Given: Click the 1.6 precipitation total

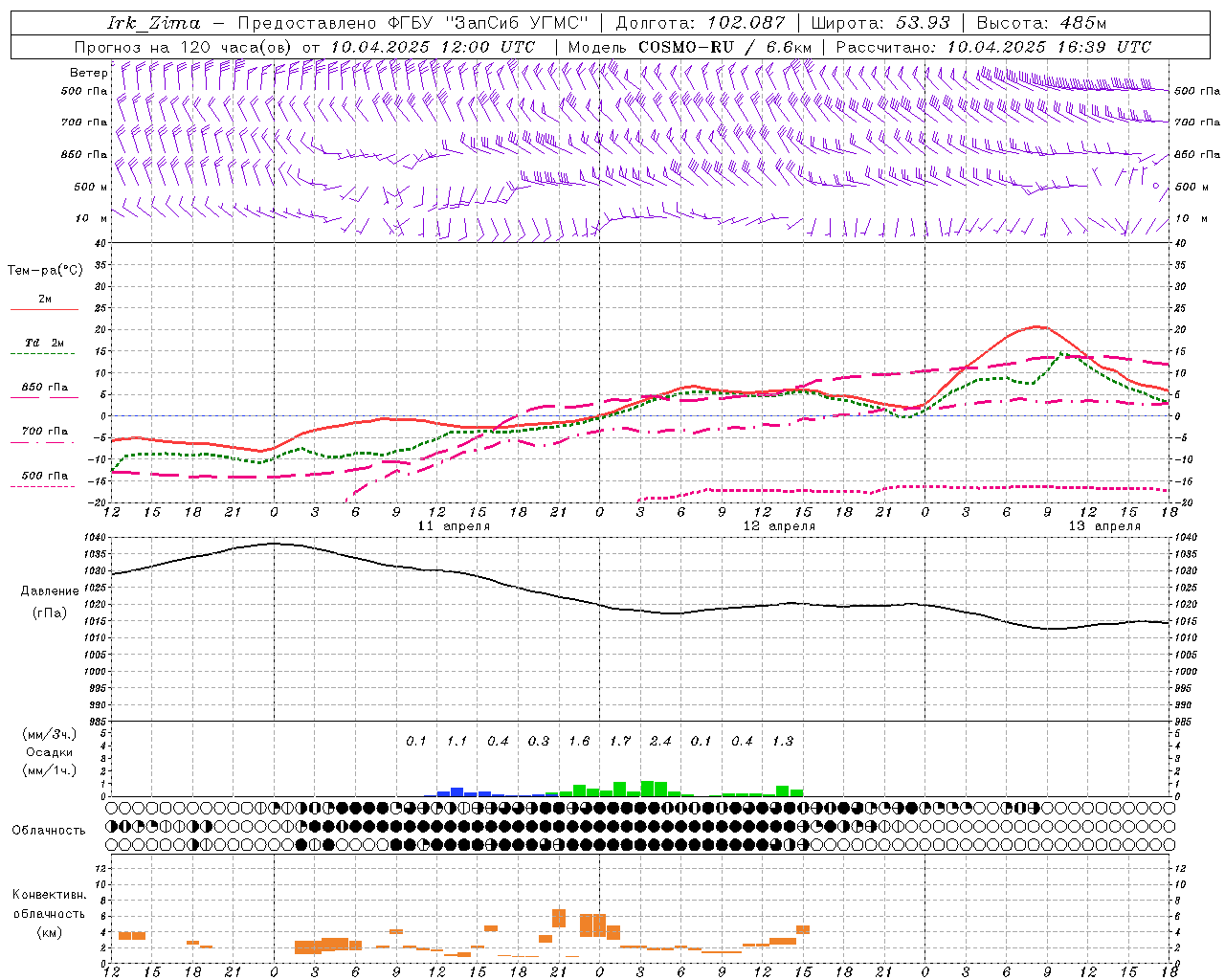Looking at the screenshot, I should pos(579,741).
